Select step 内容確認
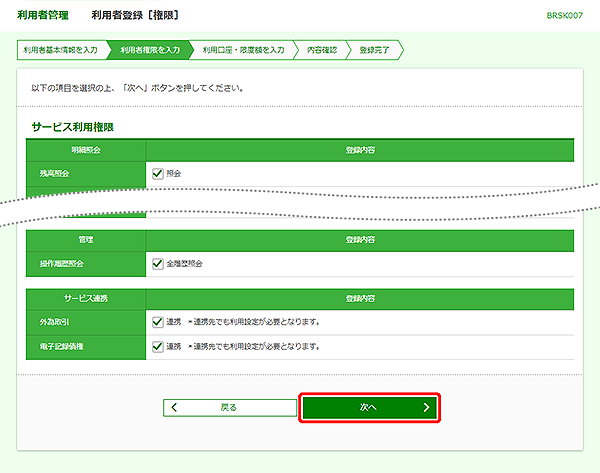This screenshot has width=600, height=473. [322, 50]
